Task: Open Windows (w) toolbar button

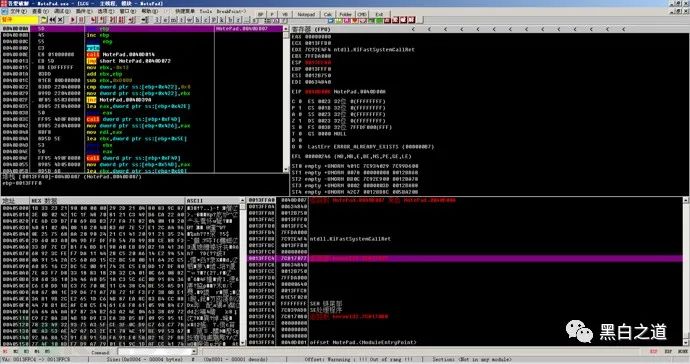Action: tap(190, 20)
